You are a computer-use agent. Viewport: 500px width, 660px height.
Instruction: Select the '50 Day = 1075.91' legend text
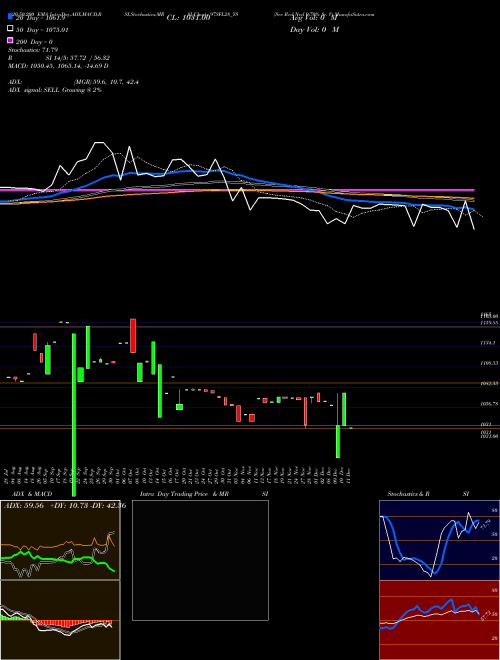click(42, 30)
